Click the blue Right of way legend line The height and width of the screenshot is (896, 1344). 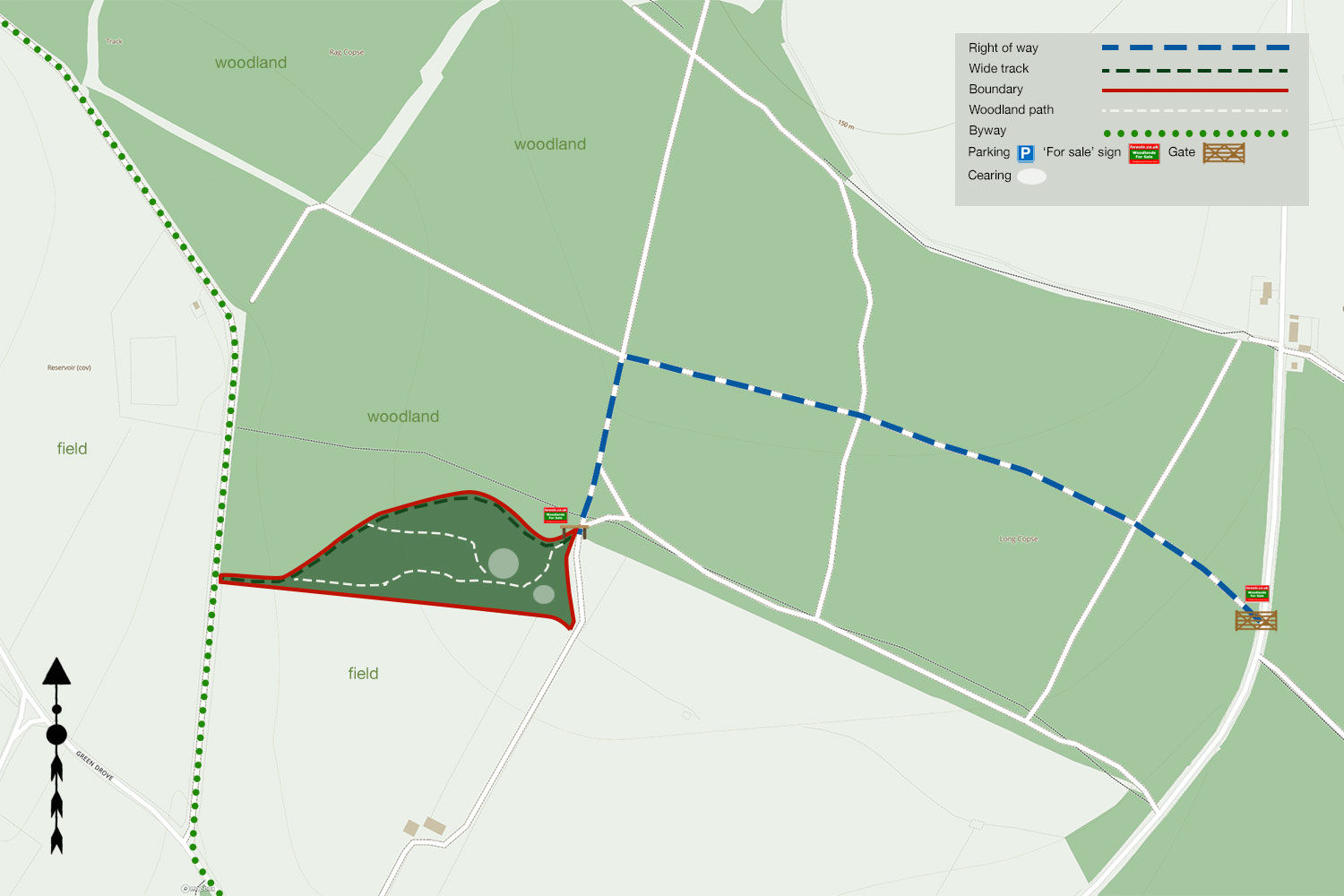click(x=1195, y=47)
